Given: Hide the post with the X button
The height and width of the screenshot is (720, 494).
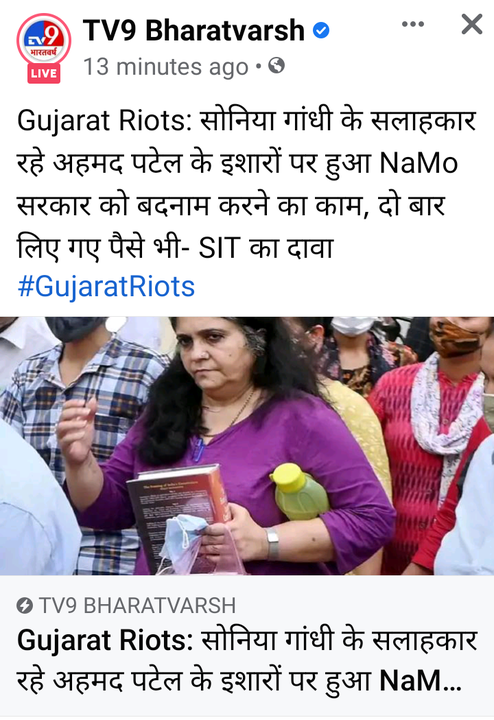Looking at the screenshot, I should click(472, 24).
